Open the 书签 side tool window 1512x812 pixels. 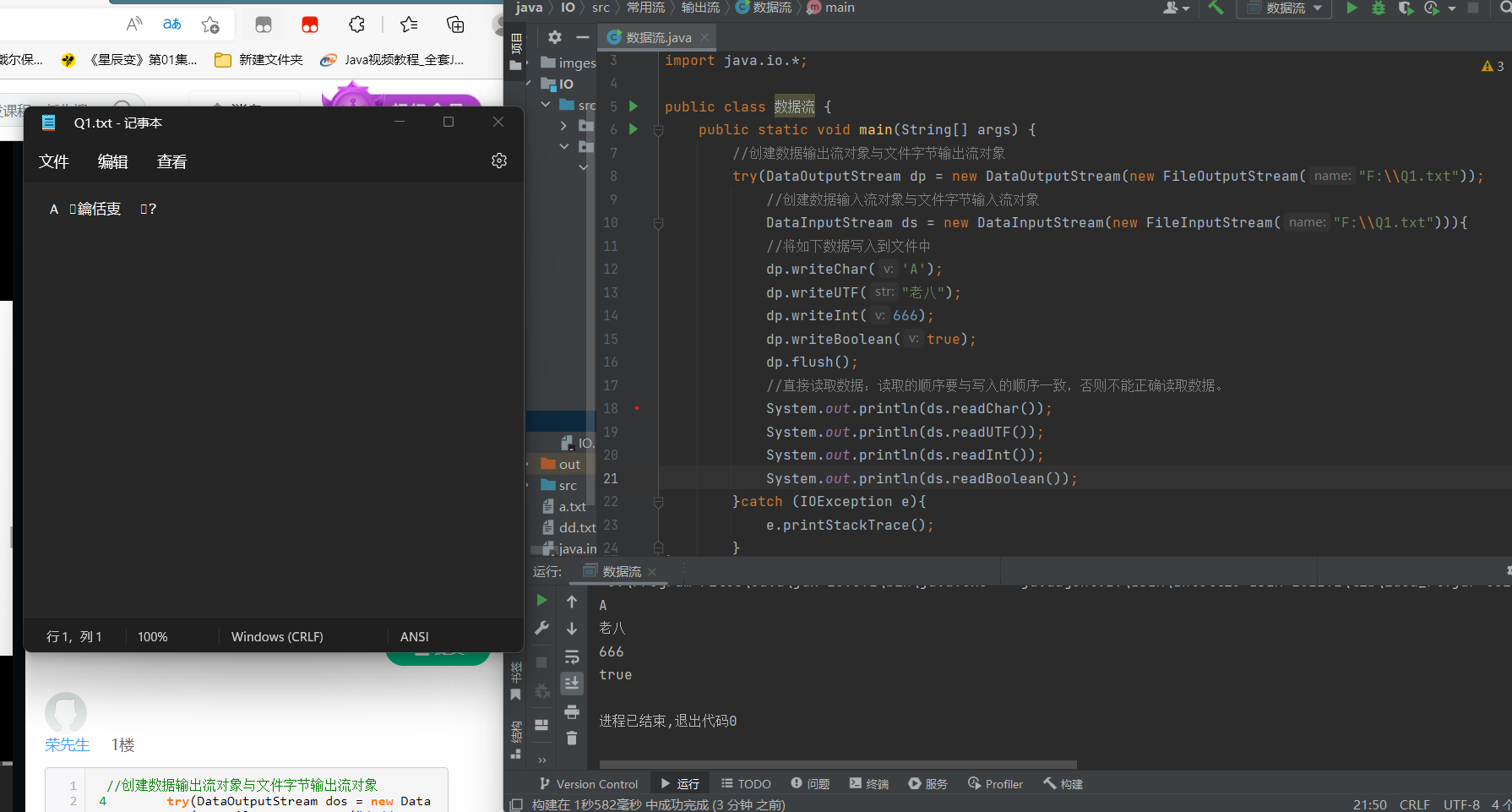[x=515, y=683]
